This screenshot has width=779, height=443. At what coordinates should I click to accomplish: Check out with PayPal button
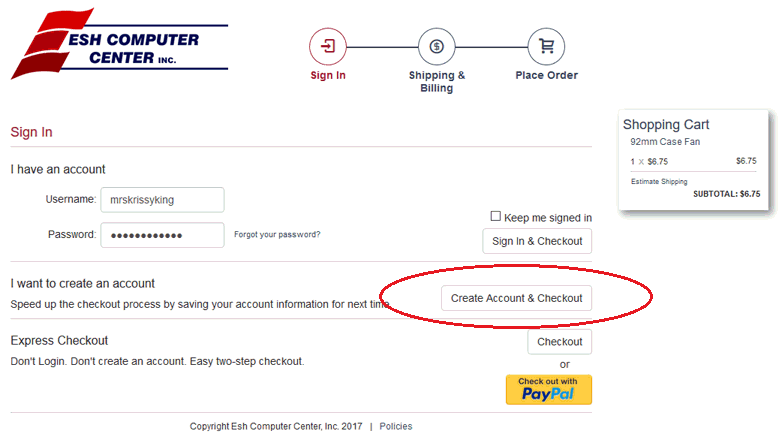pyautogui.click(x=548, y=389)
